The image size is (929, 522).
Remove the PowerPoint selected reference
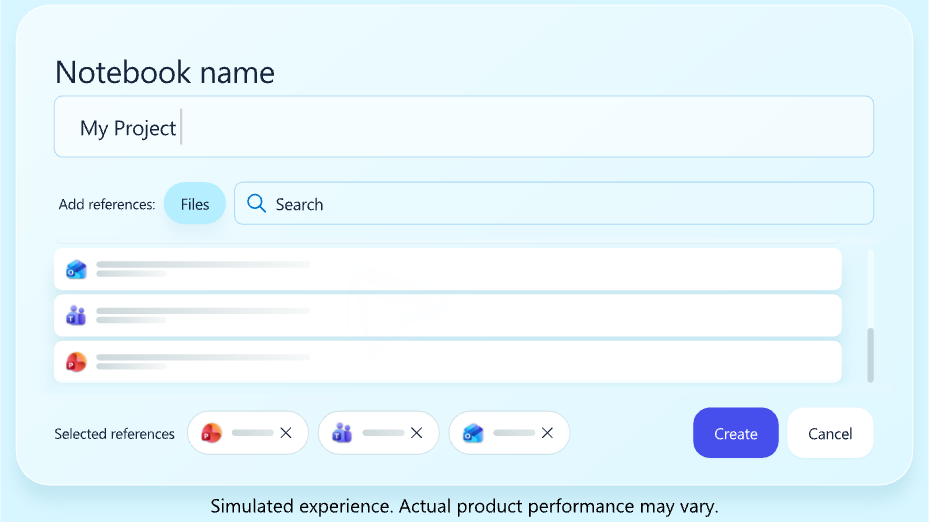point(286,433)
